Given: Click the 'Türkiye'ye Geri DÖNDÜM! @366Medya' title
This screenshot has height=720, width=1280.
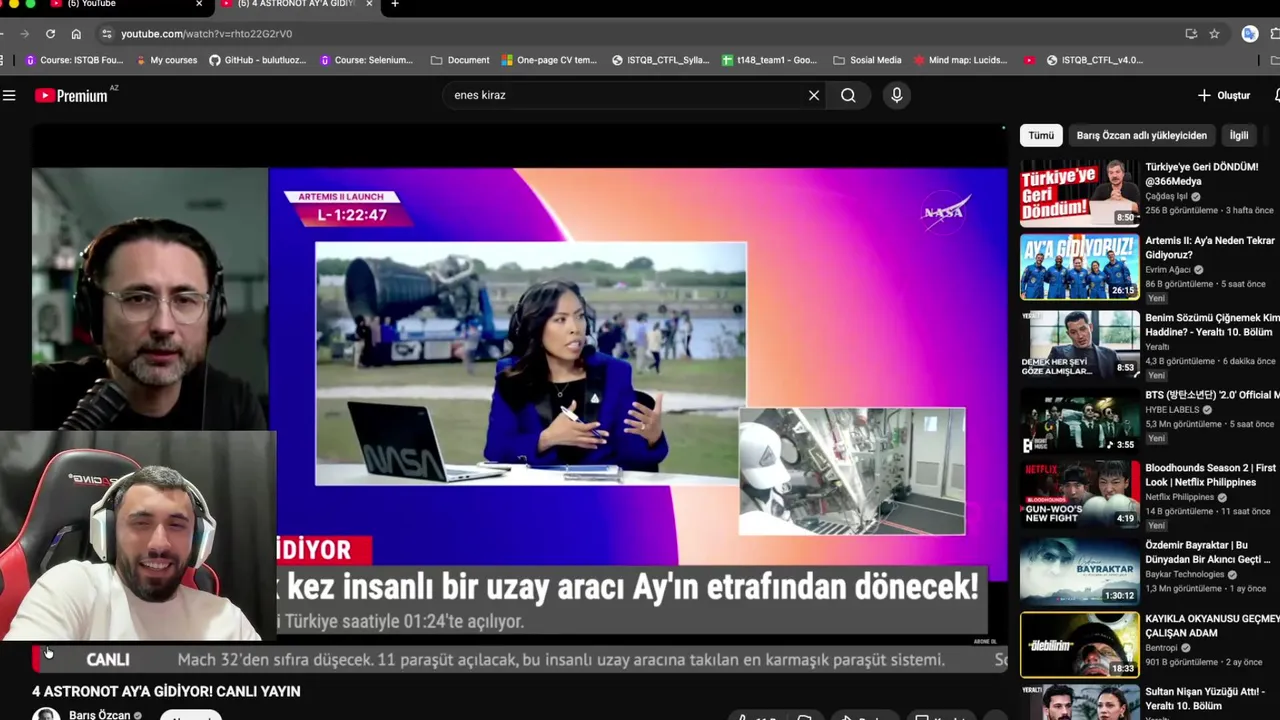Looking at the screenshot, I should (1202, 174).
